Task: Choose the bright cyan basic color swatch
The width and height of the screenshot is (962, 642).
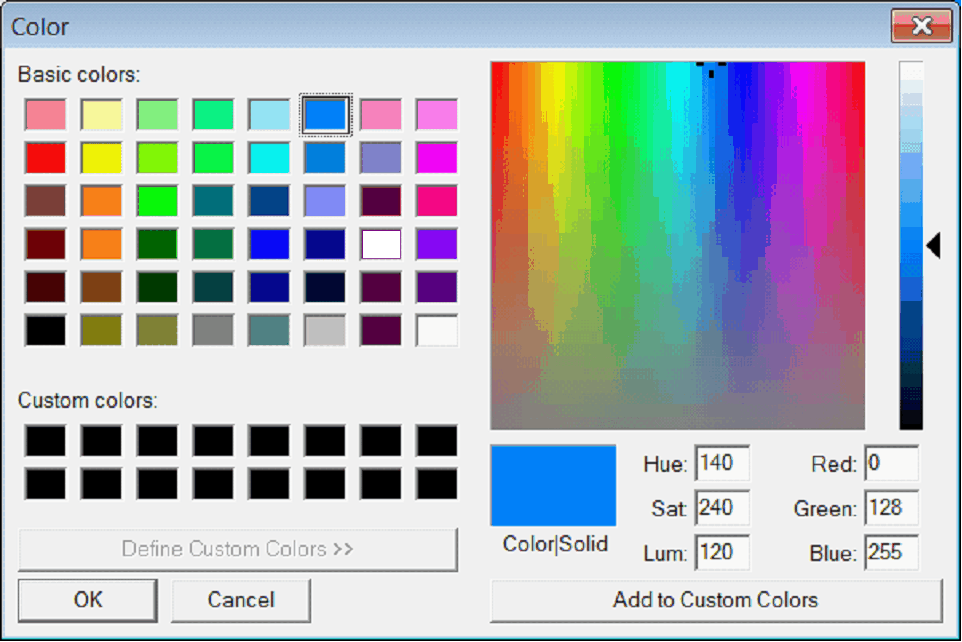Action: click(269, 158)
